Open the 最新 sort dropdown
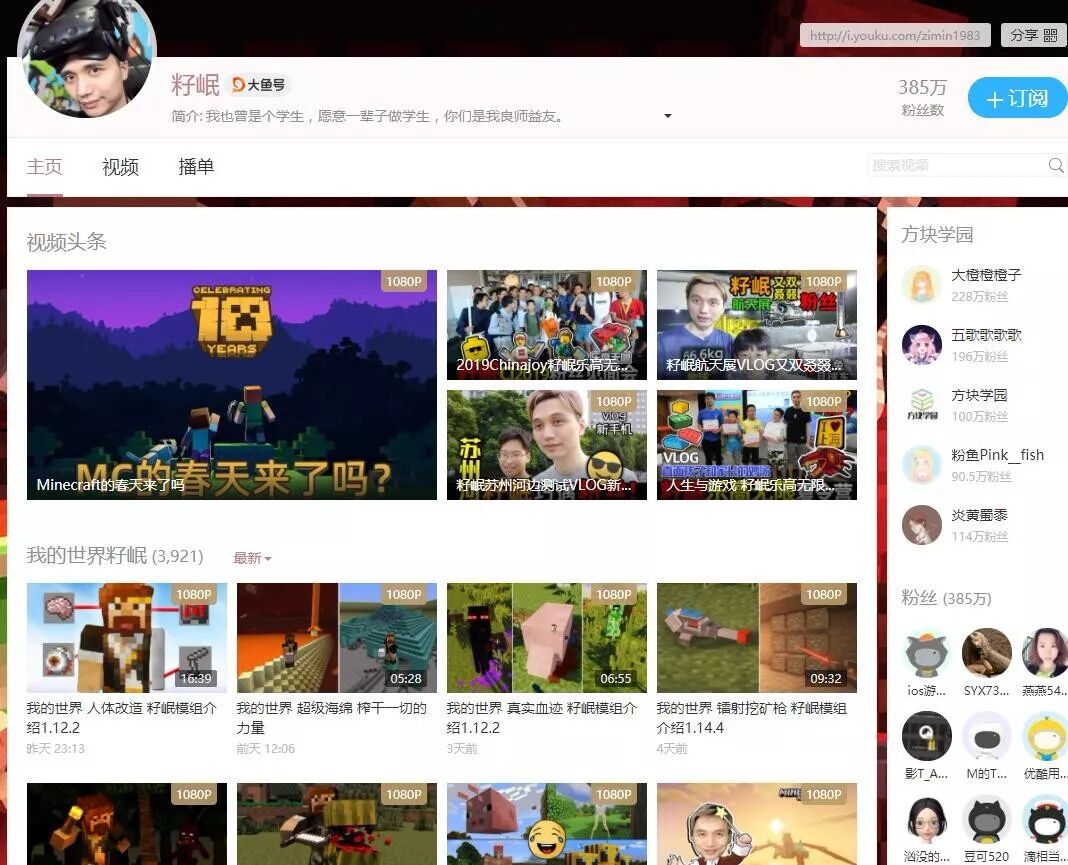 (250, 558)
